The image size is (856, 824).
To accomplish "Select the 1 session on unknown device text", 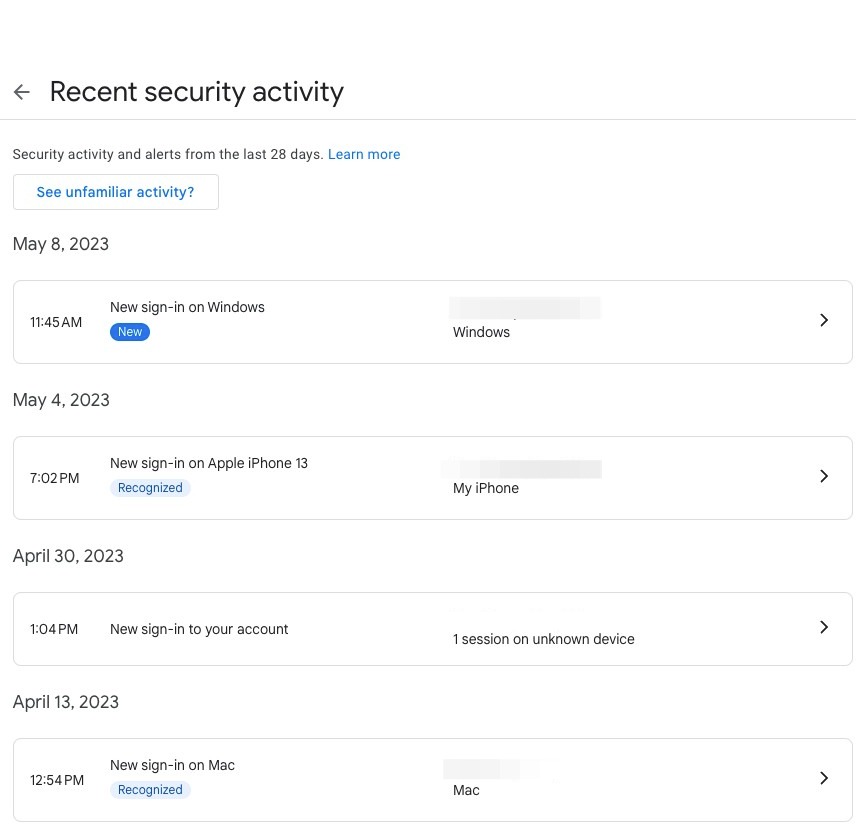I will click(543, 639).
